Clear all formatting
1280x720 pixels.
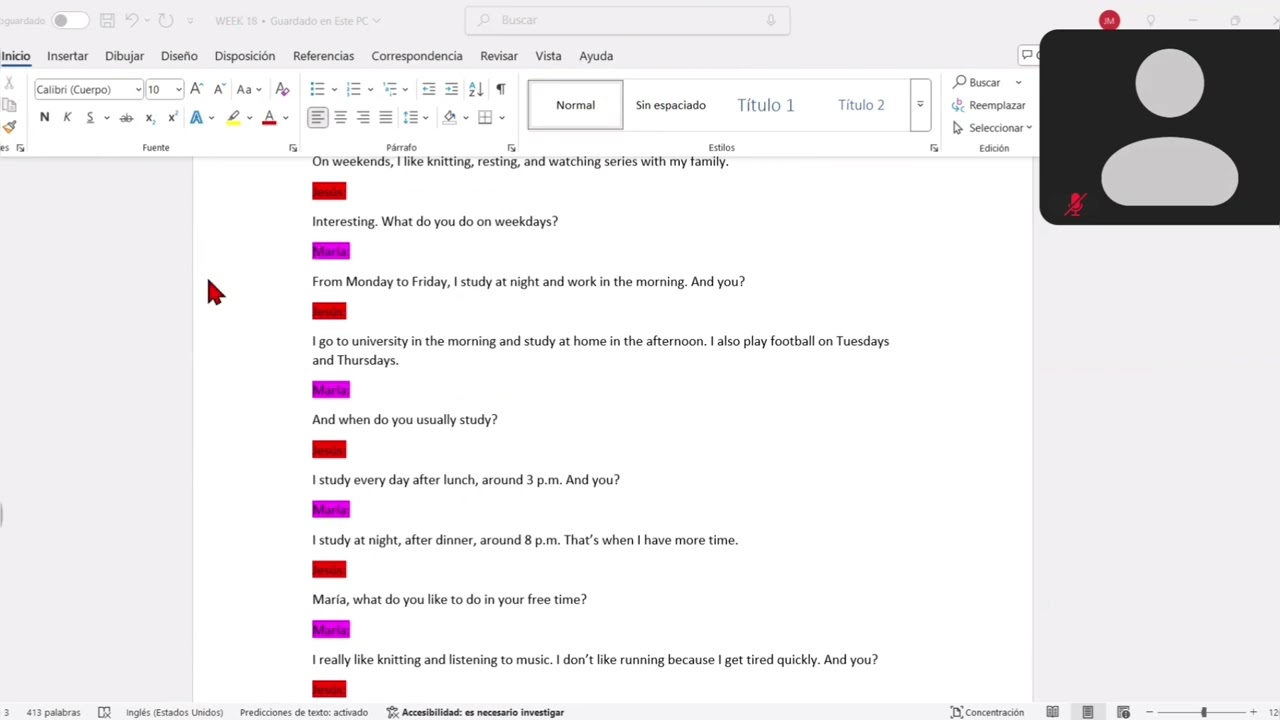[282, 89]
